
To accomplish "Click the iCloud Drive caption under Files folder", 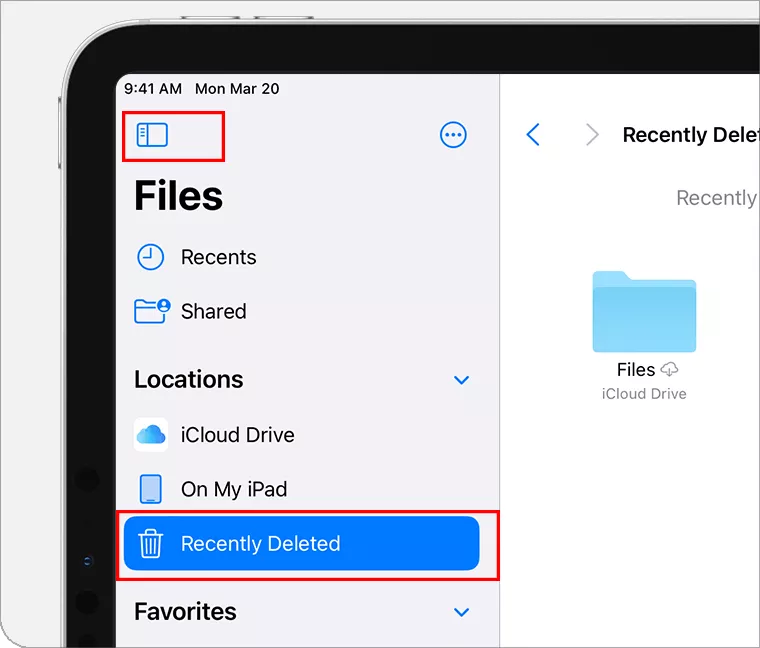I will pos(644,394).
